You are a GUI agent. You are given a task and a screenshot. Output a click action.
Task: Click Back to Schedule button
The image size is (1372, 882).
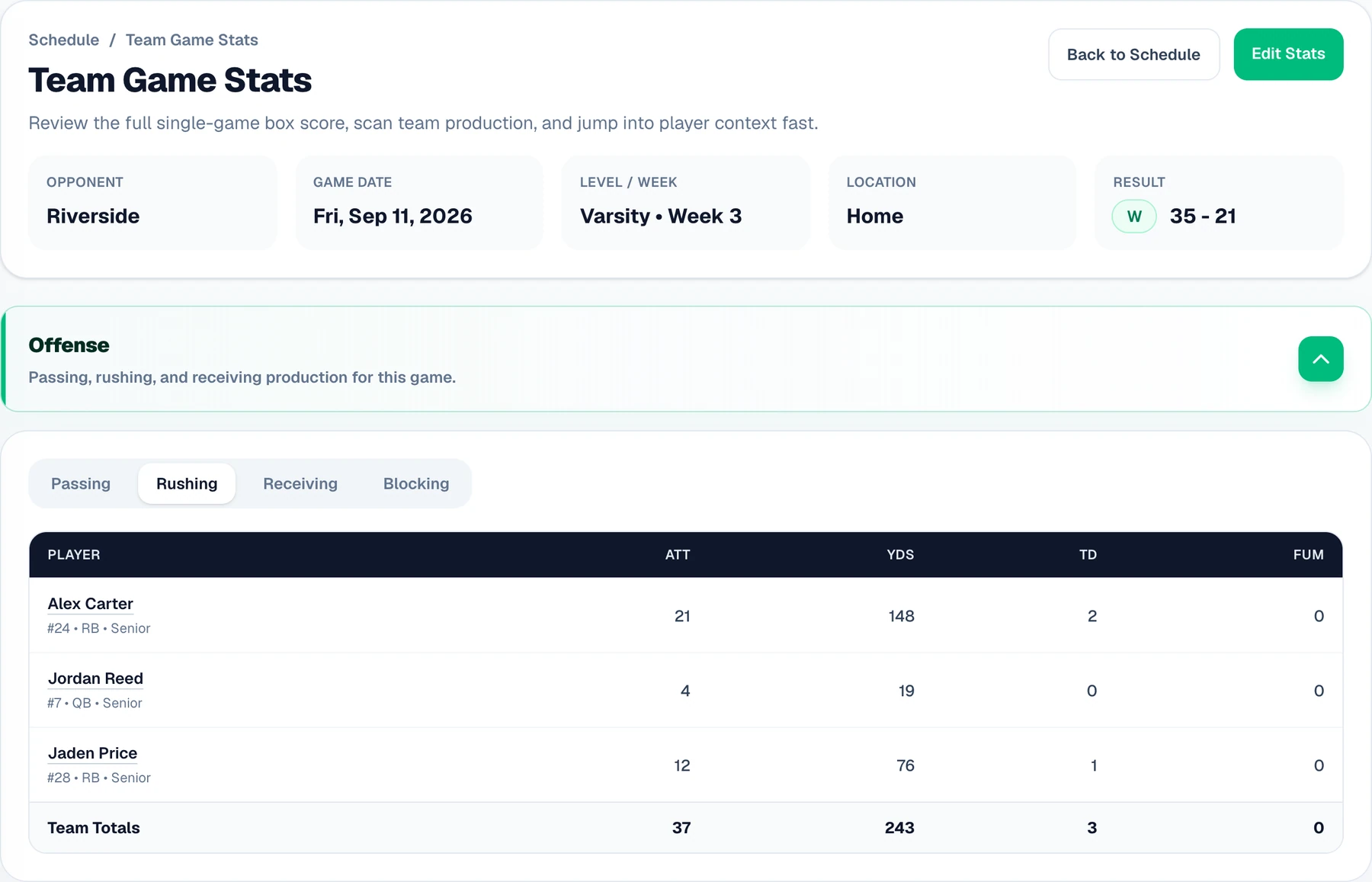pos(1133,54)
